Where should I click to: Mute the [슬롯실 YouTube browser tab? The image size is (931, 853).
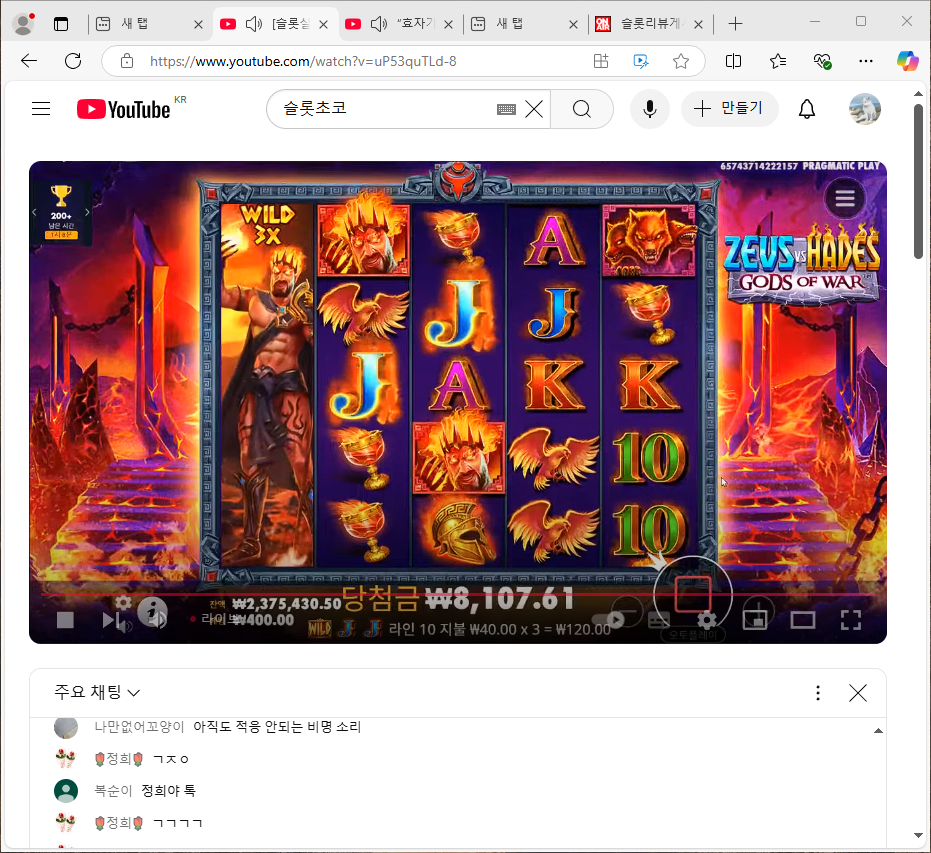coord(254,24)
